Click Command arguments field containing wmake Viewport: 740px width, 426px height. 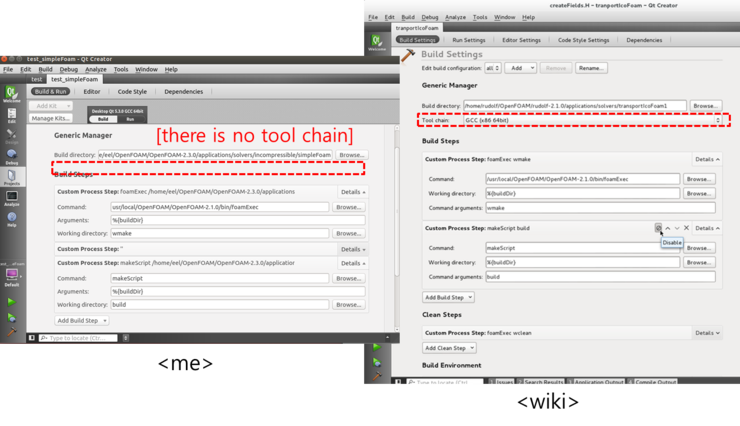coord(600,208)
